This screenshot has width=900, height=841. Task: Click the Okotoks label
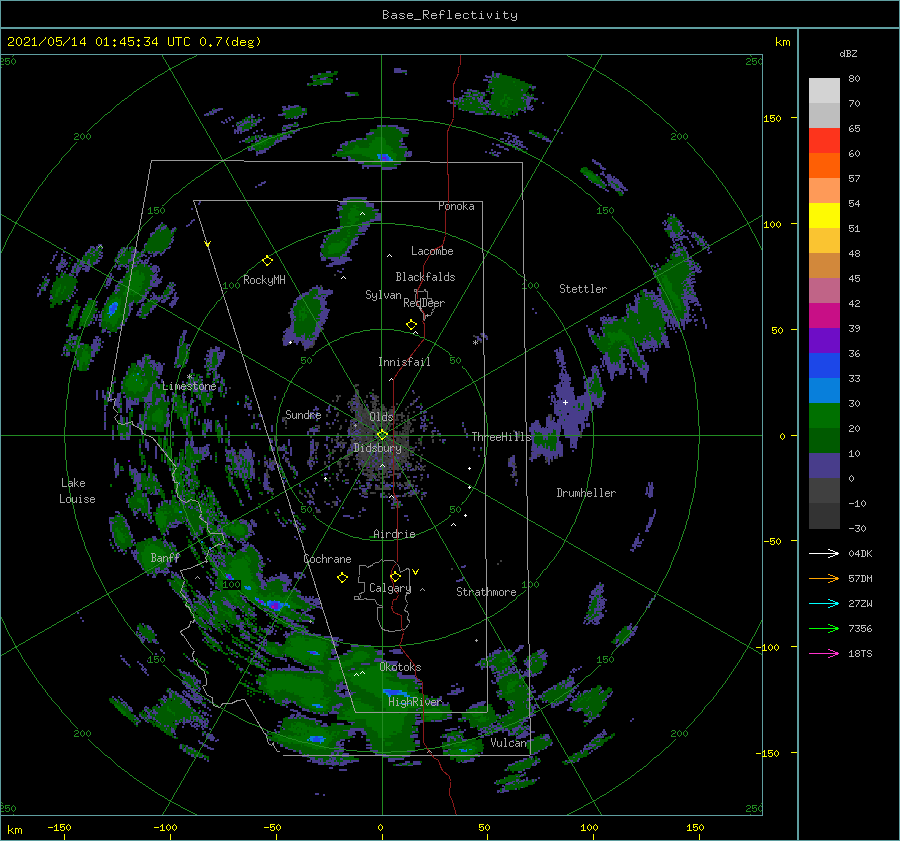[x=400, y=667]
